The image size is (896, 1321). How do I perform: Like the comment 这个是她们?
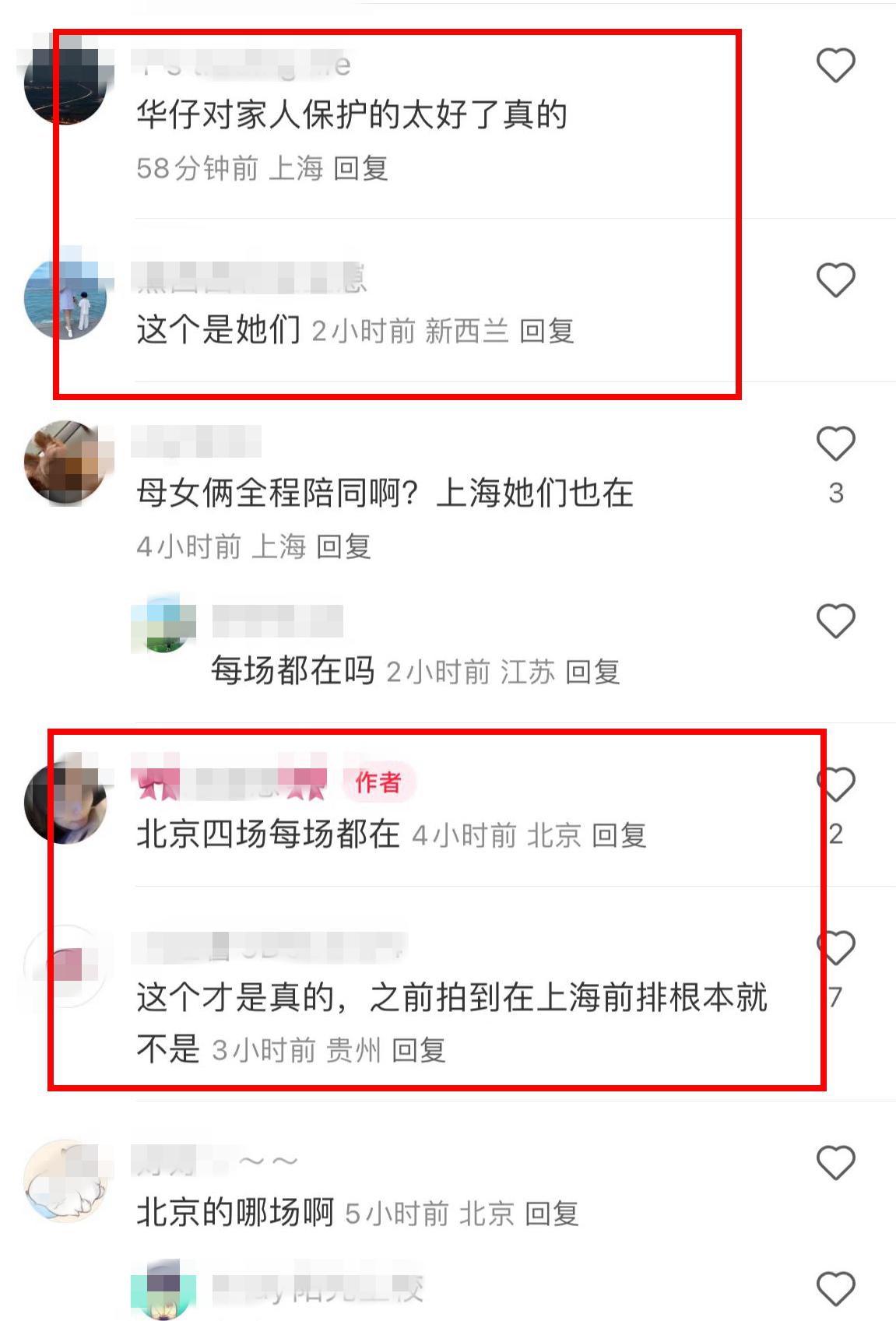pos(835,280)
